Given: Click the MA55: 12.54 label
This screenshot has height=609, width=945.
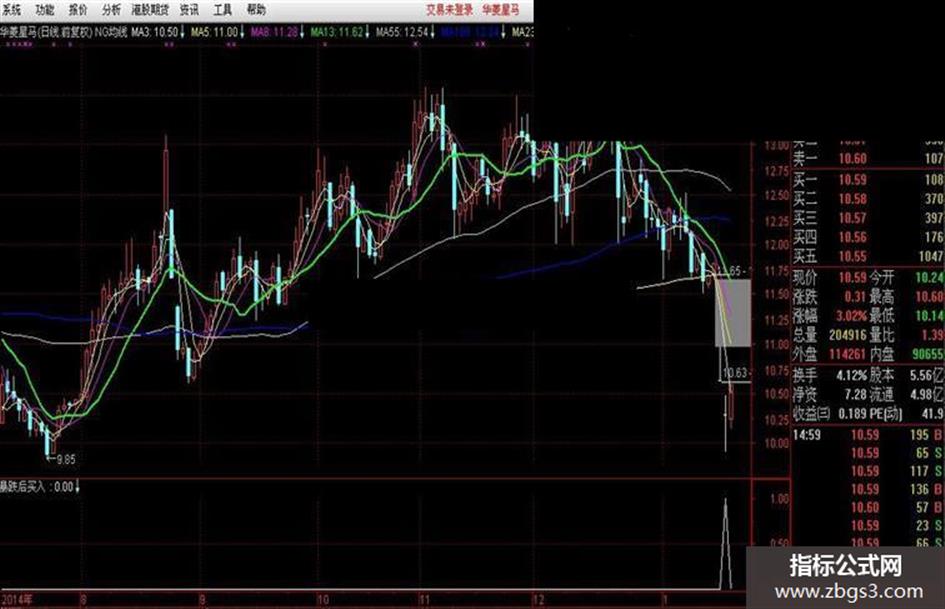Looking at the screenshot, I should pos(402,32).
